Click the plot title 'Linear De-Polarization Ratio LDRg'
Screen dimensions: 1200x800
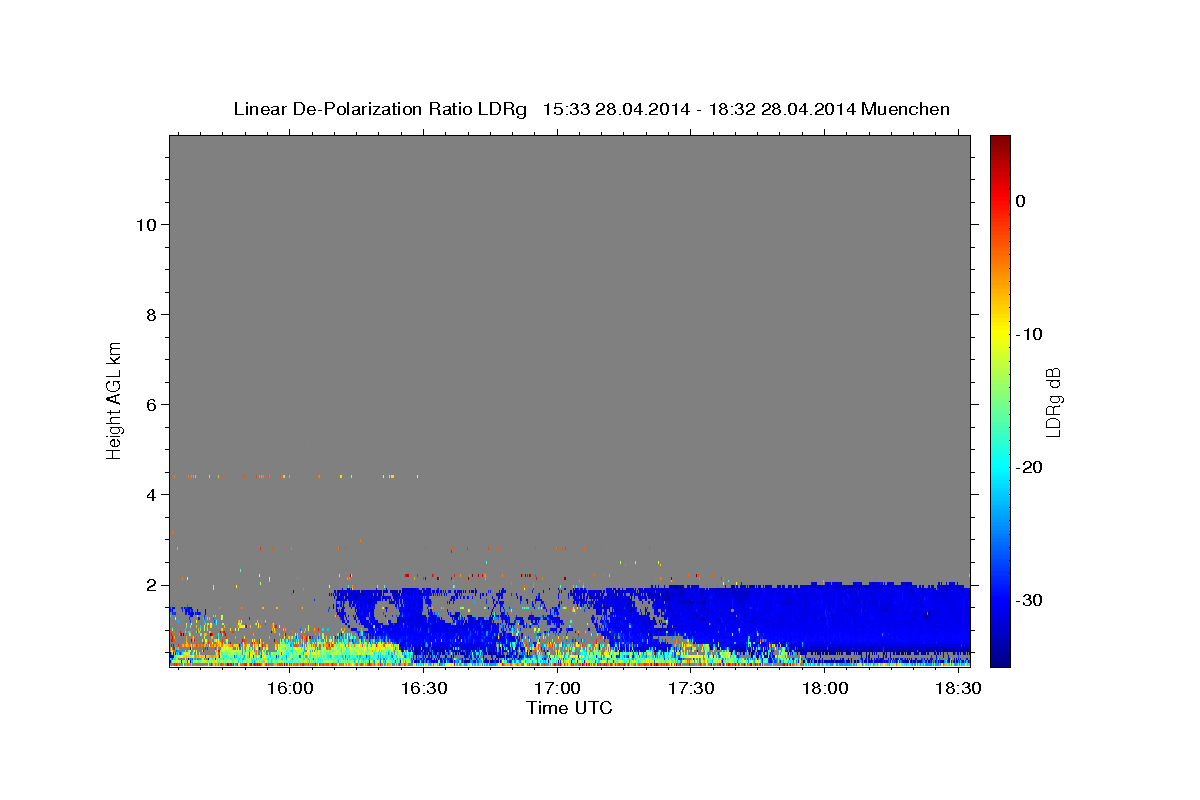click(380, 109)
